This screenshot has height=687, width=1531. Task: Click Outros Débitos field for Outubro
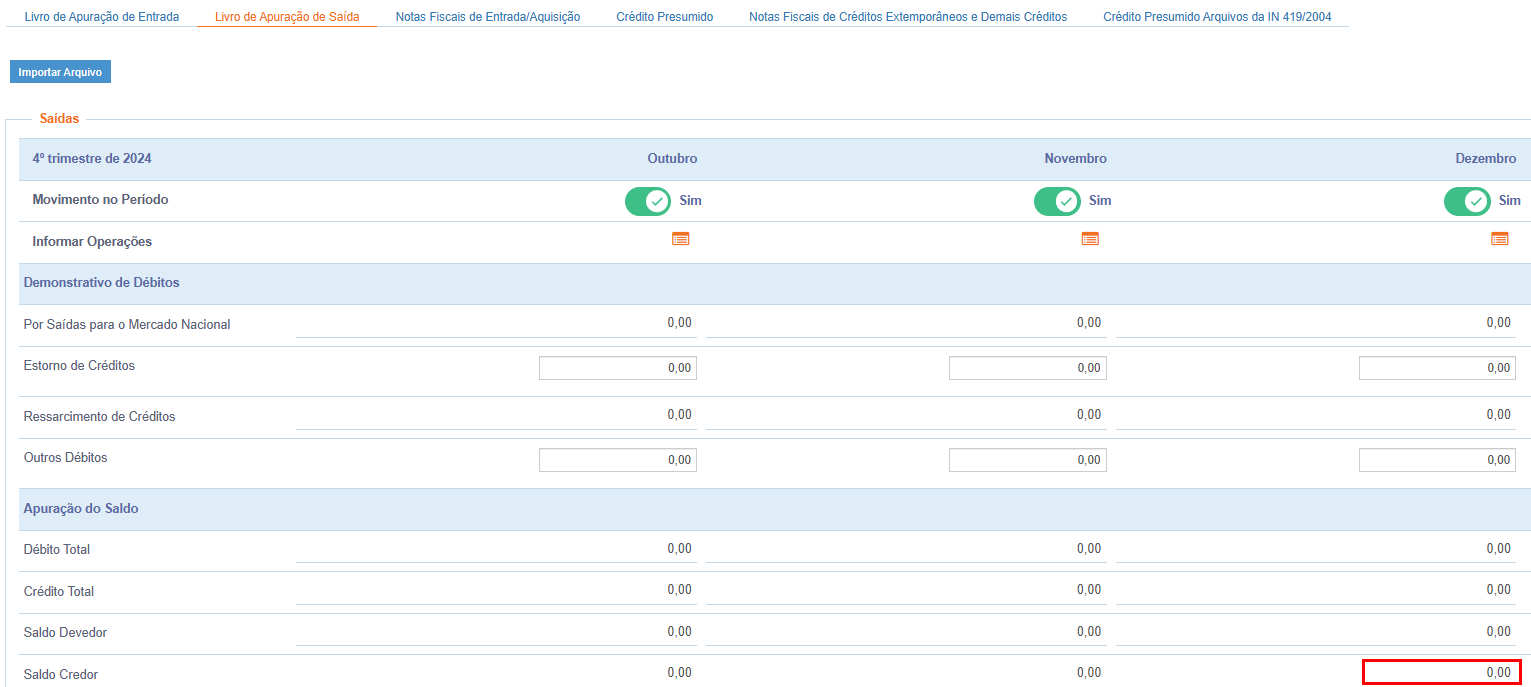point(618,460)
